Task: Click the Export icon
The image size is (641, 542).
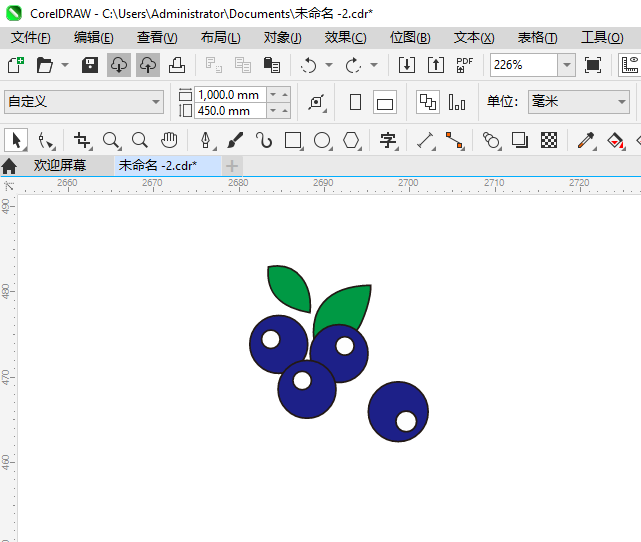Action: (x=436, y=65)
